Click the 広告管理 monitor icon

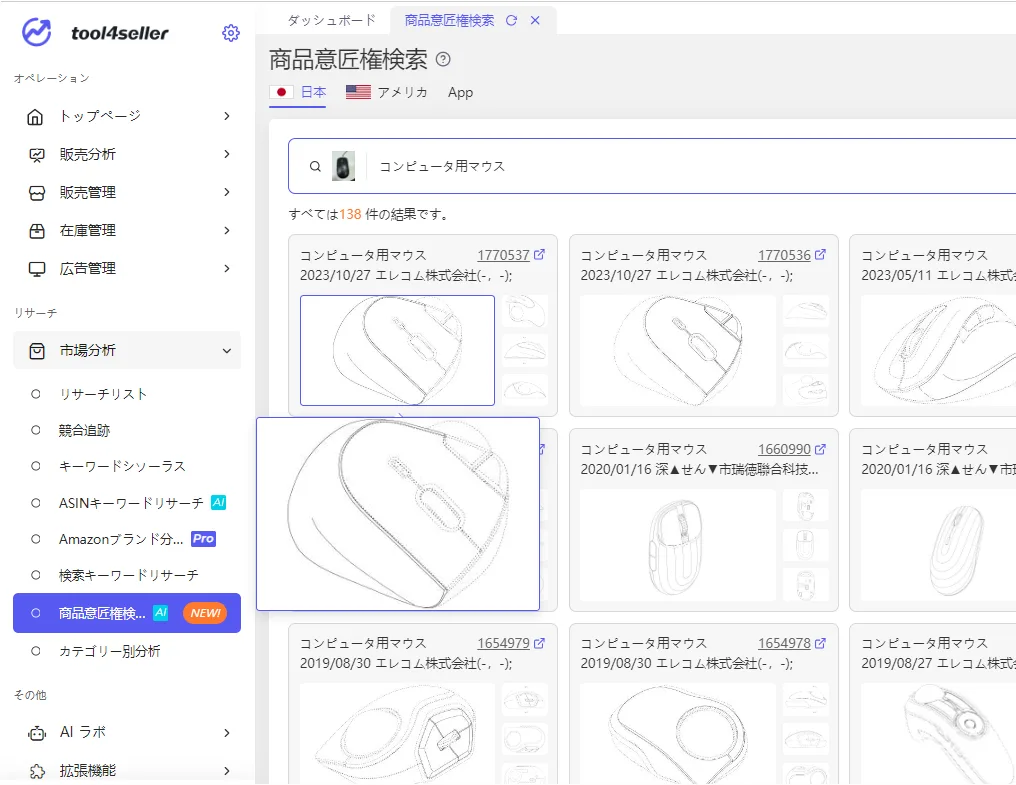pyautogui.click(x=37, y=269)
